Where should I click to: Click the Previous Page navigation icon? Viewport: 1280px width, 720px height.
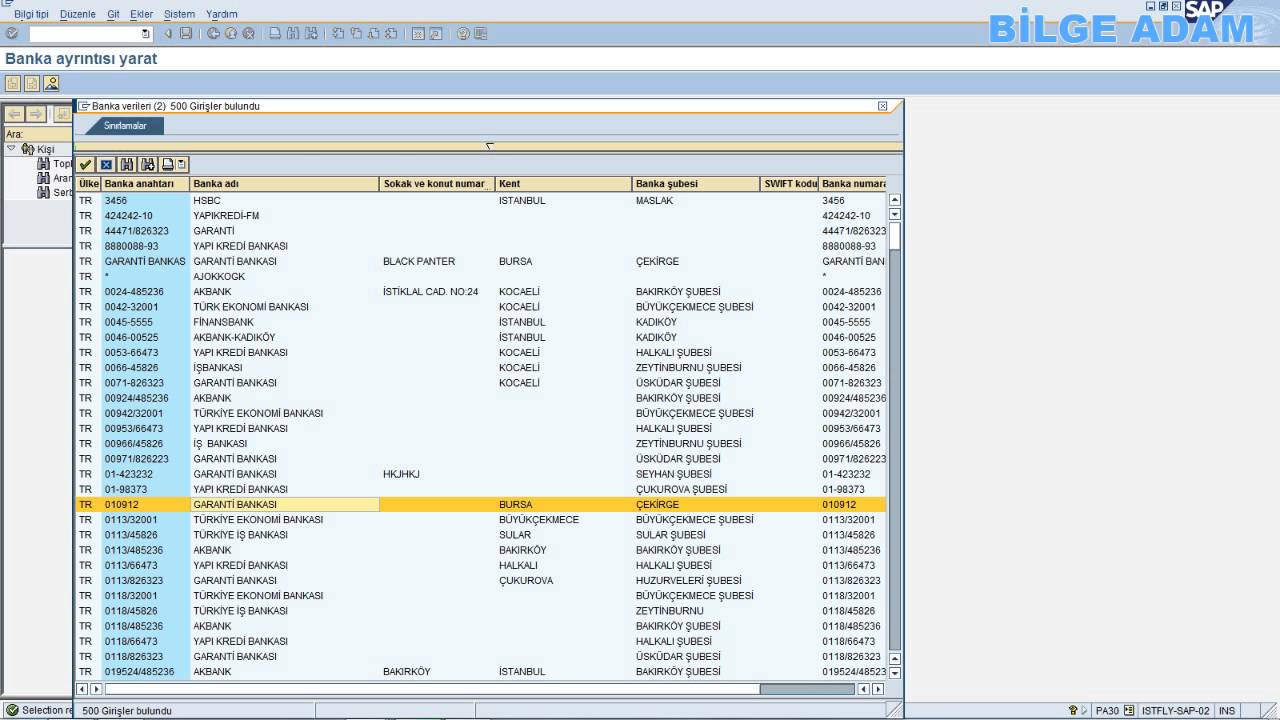[x=356, y=34]
